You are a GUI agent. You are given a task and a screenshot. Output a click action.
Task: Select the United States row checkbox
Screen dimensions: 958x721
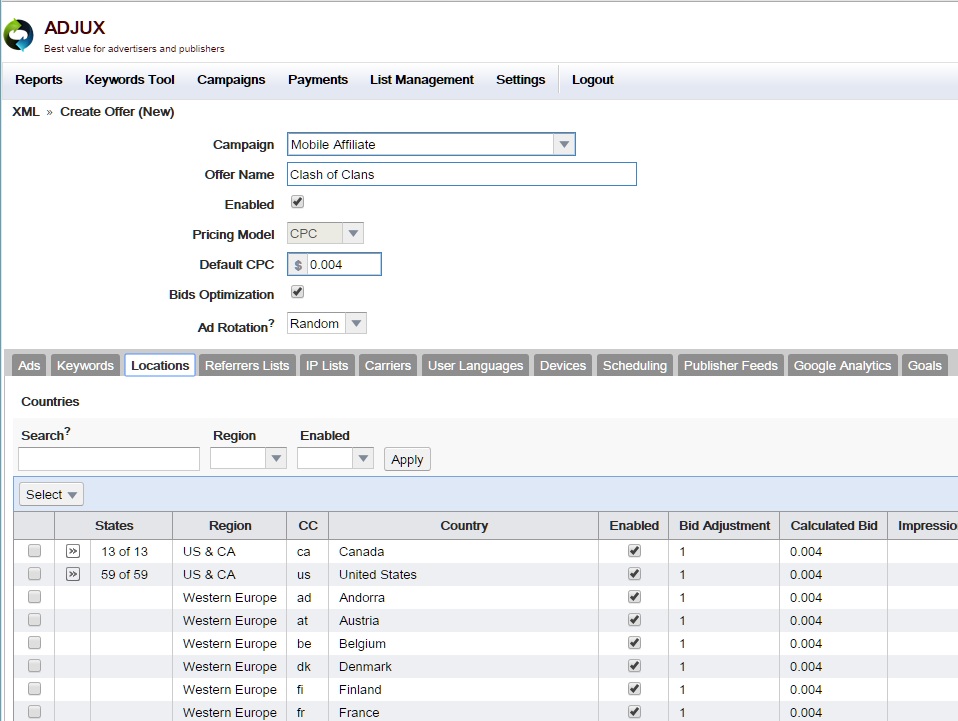pos(34,574)
